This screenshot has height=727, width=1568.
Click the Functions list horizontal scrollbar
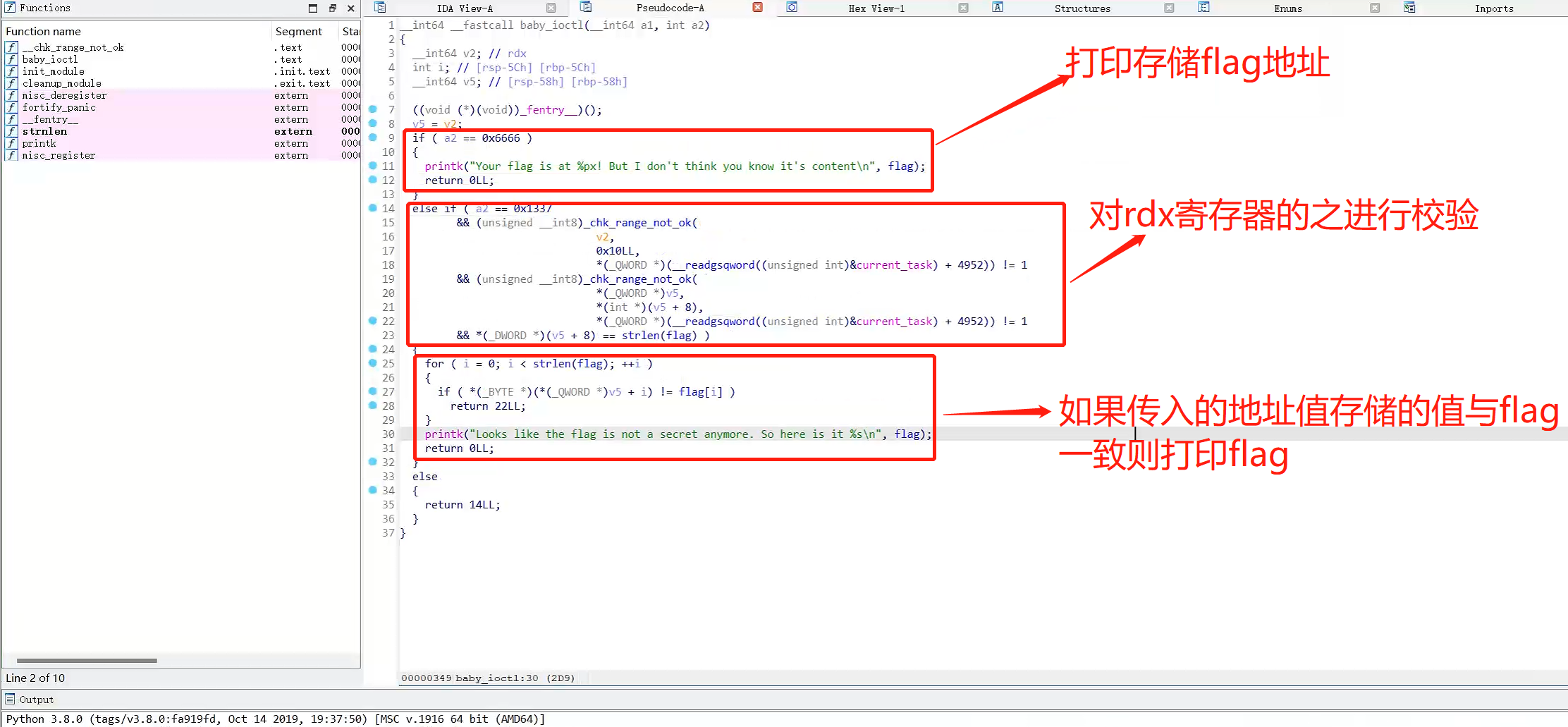(x=87, y=661)
